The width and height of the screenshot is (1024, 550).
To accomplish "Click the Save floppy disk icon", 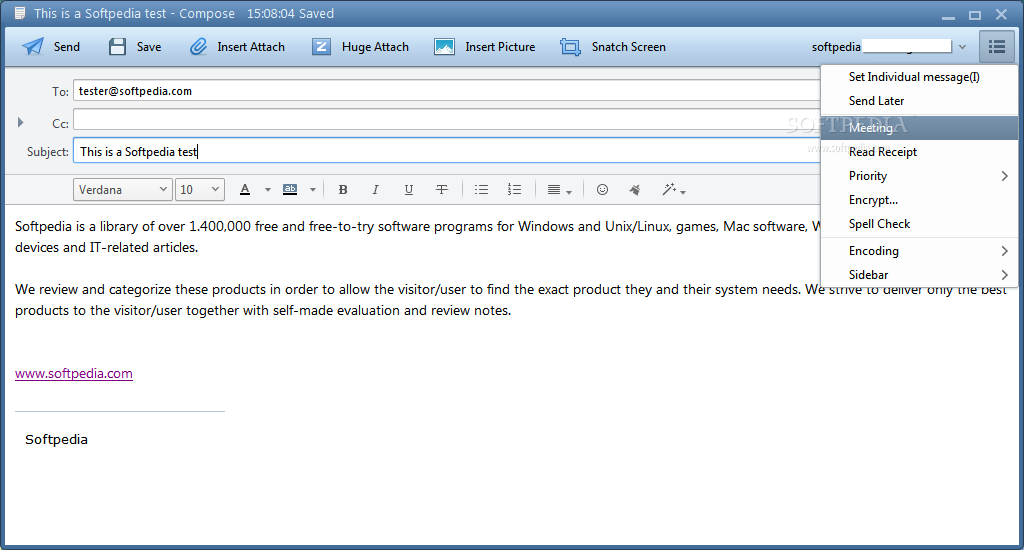I will coord(118,47).
